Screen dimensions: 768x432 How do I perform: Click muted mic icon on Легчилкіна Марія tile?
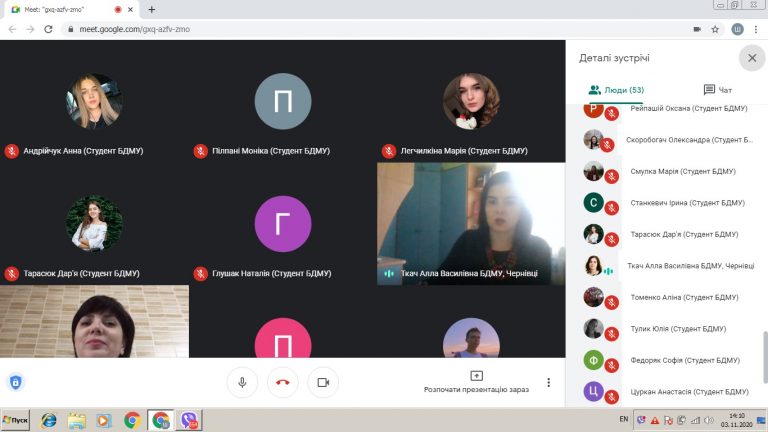pyautogui.click(x=389, y=151)
